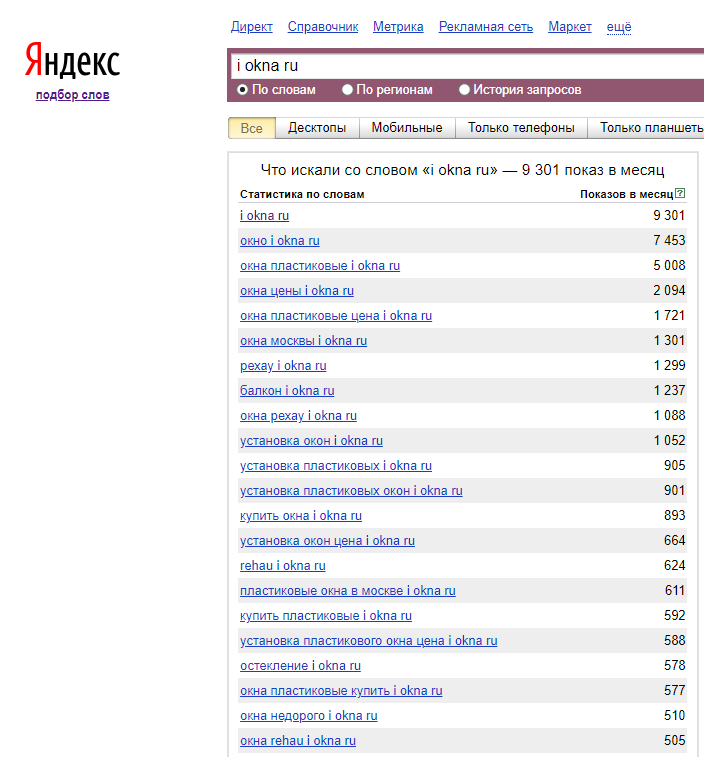Select the 'По регионам' radio button
Screen dimensions: 704x757
click(348, 90)
